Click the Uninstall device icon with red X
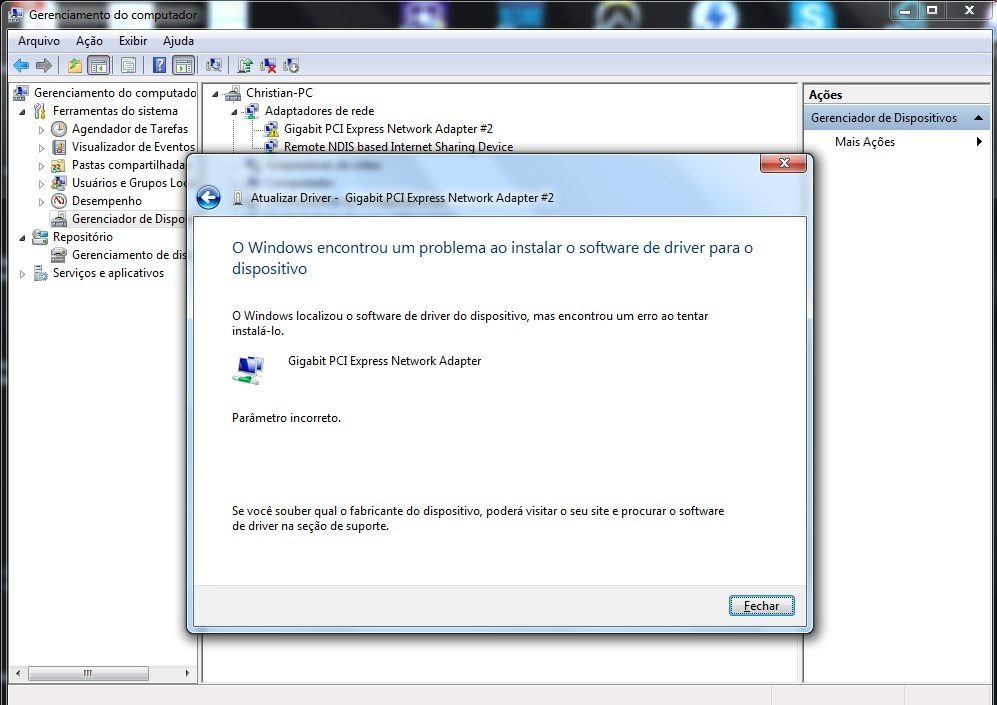 pos(268,65)
